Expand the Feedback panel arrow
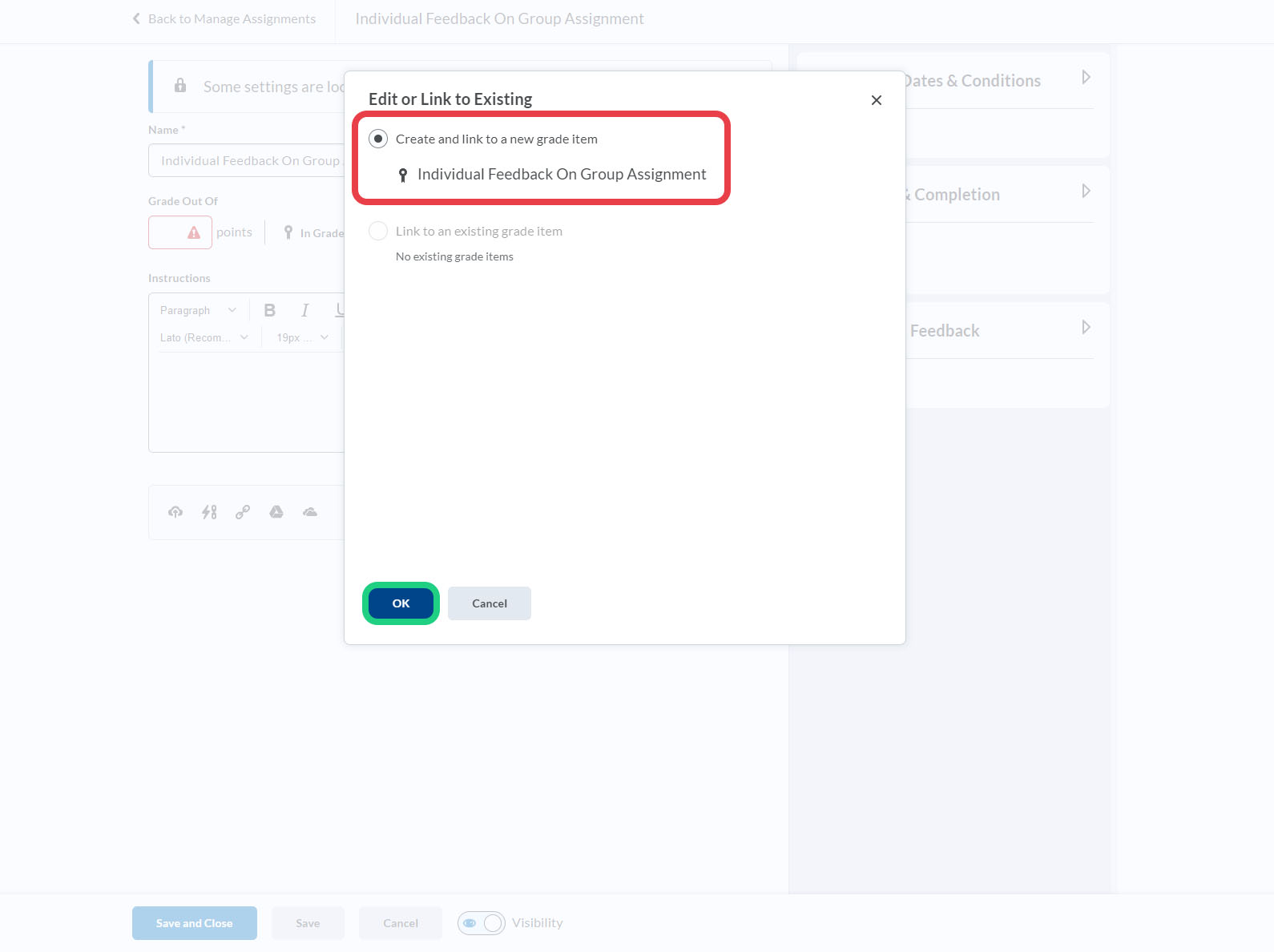The width and height of the screenshot is (1274, 952). (x=1086, y=328)
